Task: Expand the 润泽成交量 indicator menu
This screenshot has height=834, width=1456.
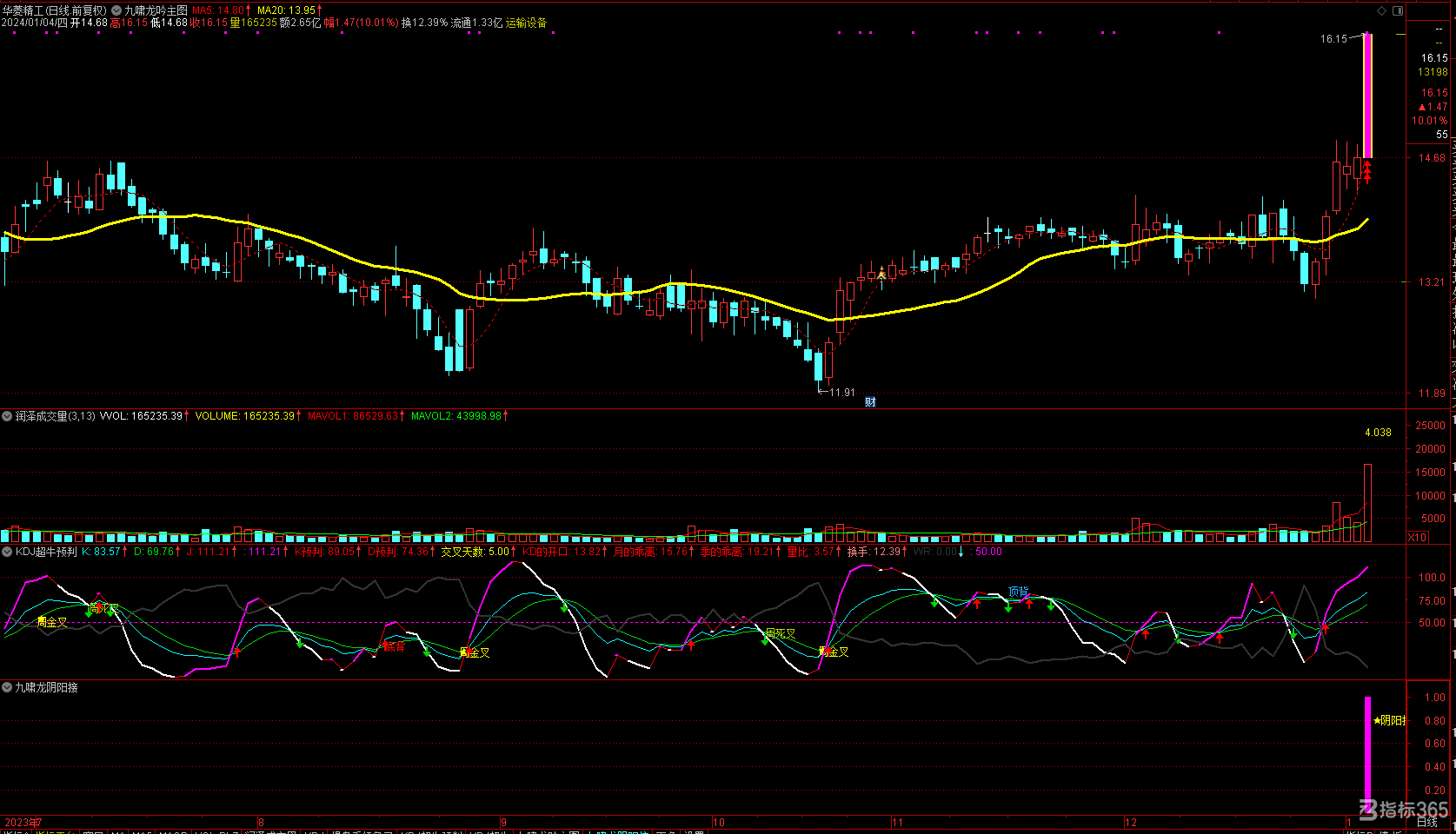Action: click(x=7, y=416)
